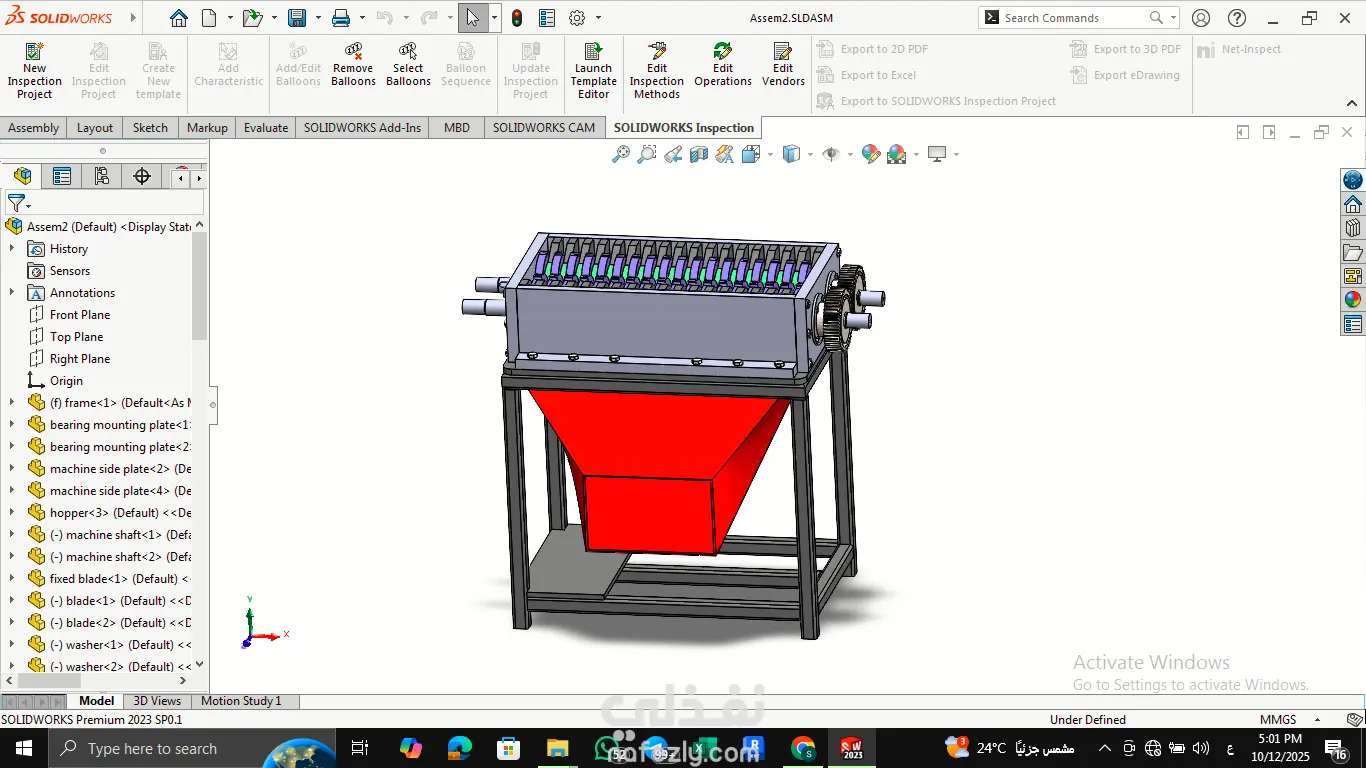Click Zoom to Area magnifier icon
The image size is (1366, 768).
pos(647,154)
